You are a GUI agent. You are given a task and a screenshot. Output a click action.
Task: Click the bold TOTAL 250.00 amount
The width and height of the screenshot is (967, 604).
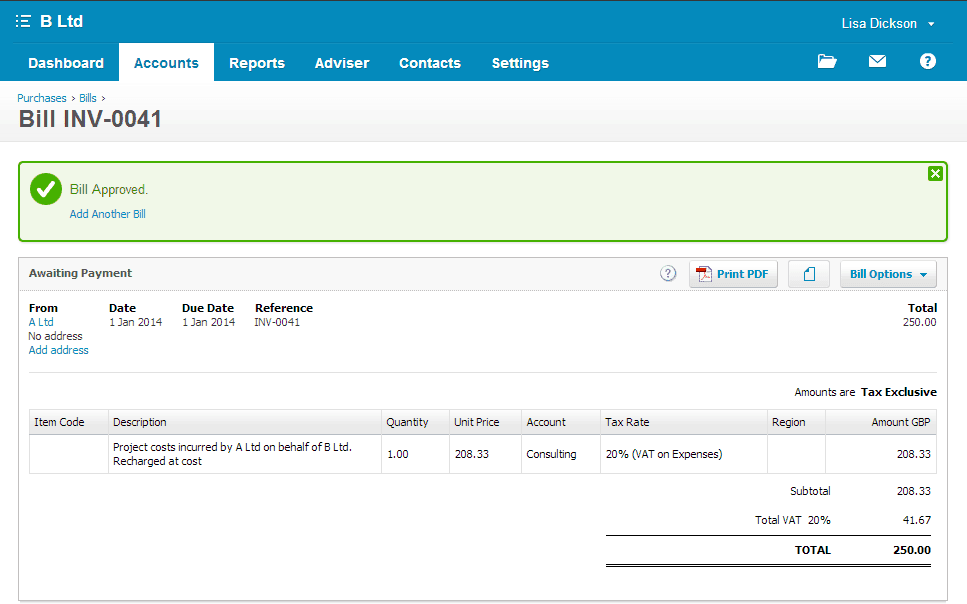pyautogui.click(x=911, y=550)
